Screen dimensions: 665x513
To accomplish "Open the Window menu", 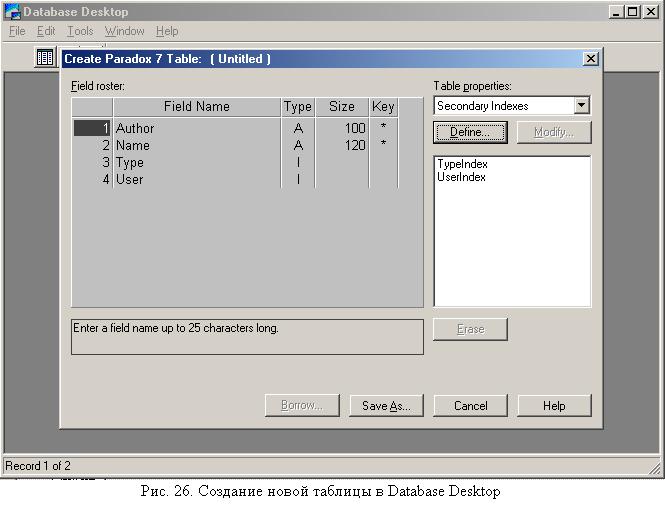I will tap(124, 31).
